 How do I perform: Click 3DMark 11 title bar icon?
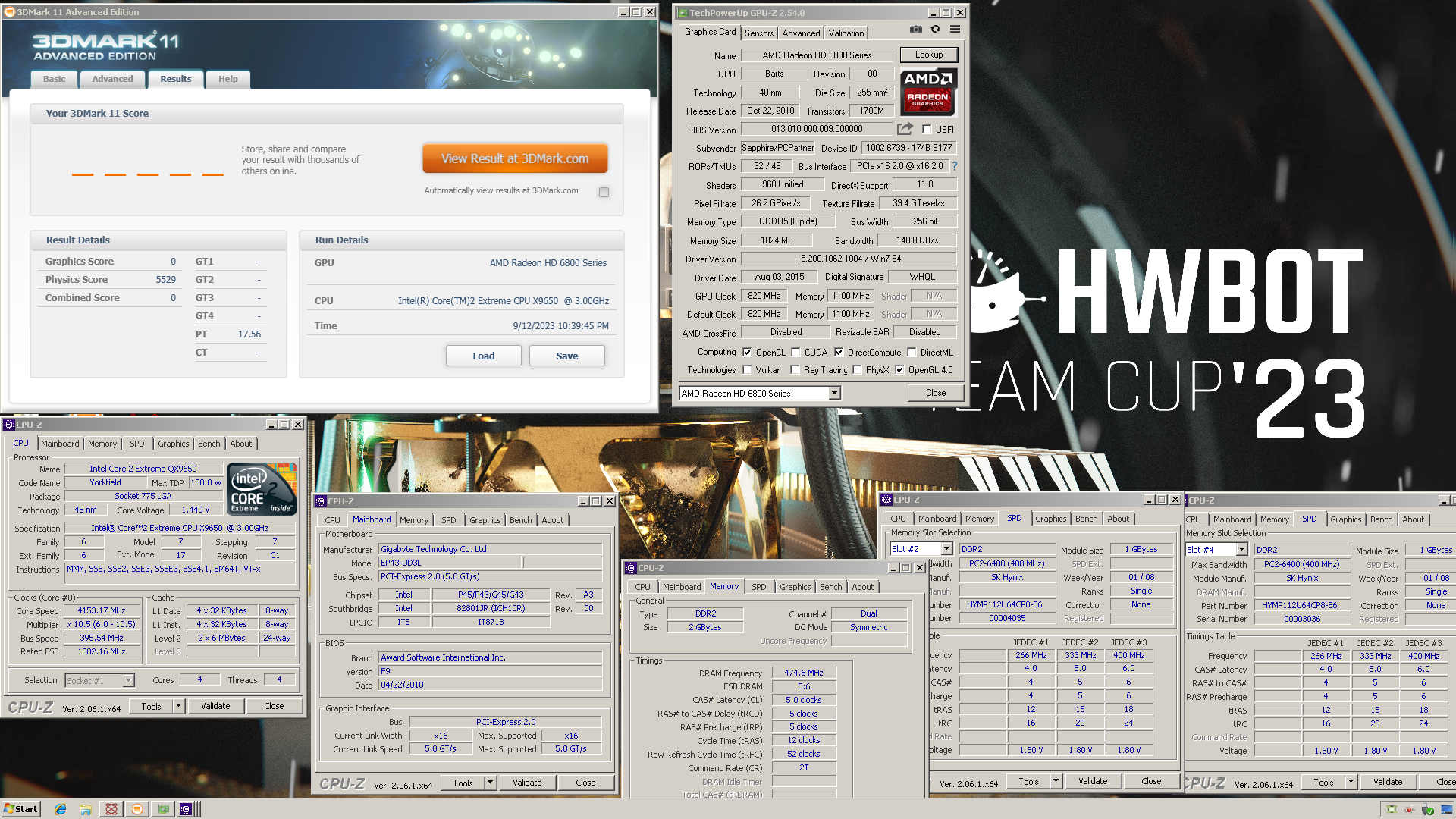pyautogui.click(x=10, y=12)
